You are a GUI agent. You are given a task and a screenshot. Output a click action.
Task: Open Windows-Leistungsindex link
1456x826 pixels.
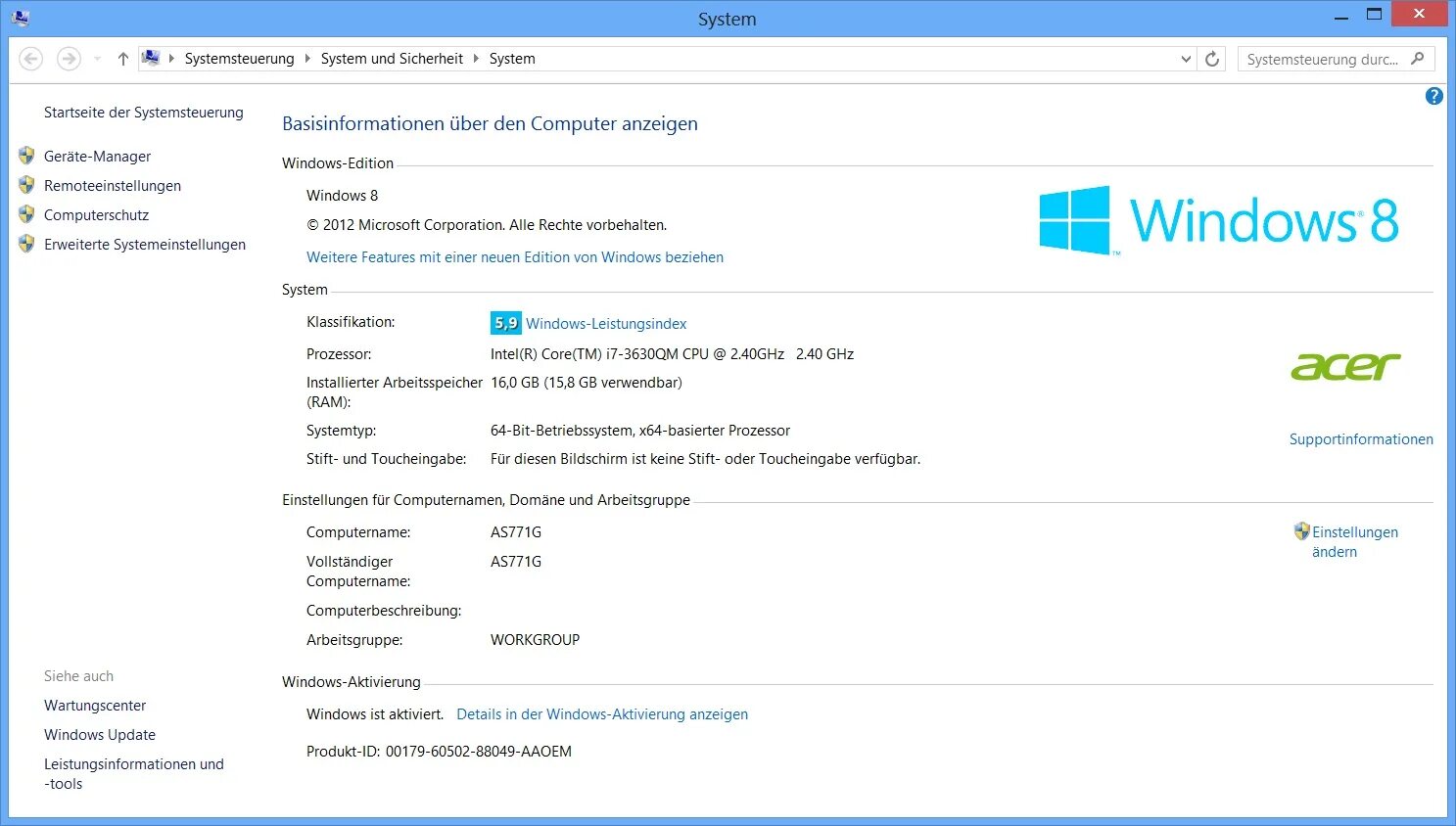[606, 324]
